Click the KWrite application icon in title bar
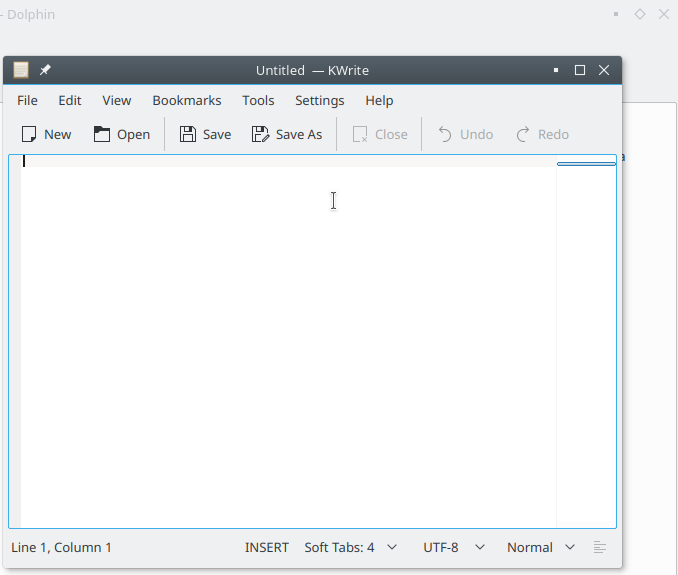The height and width of the screenshot is (575, 678). click(21, 70)
